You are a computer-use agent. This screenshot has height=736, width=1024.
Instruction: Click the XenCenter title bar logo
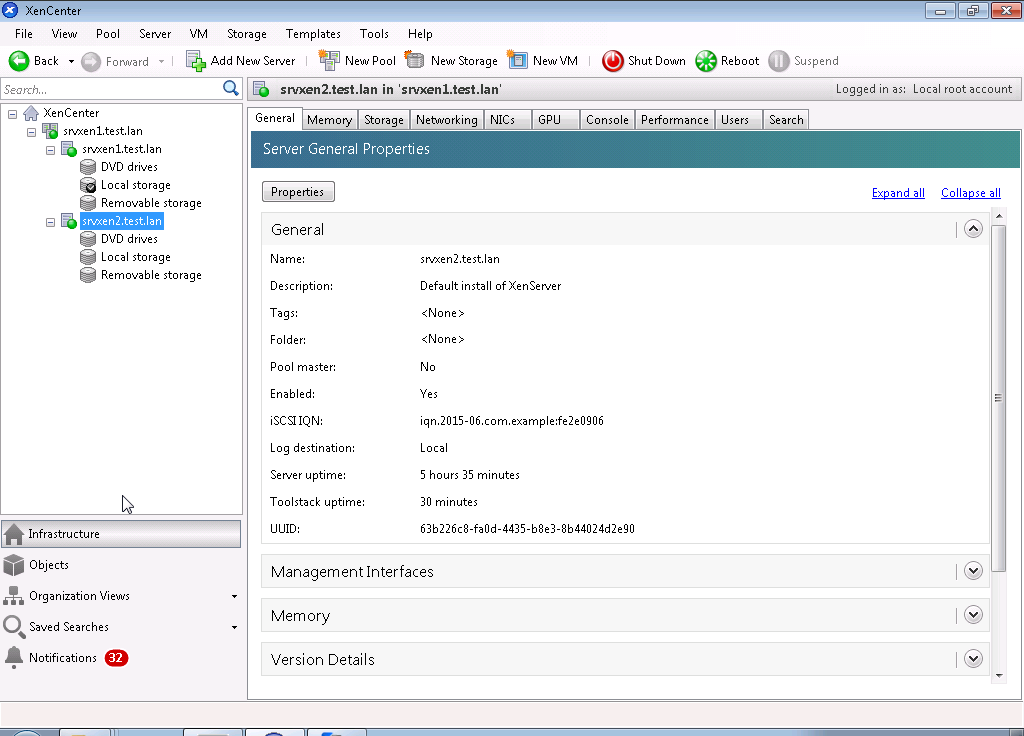point(10,10)
